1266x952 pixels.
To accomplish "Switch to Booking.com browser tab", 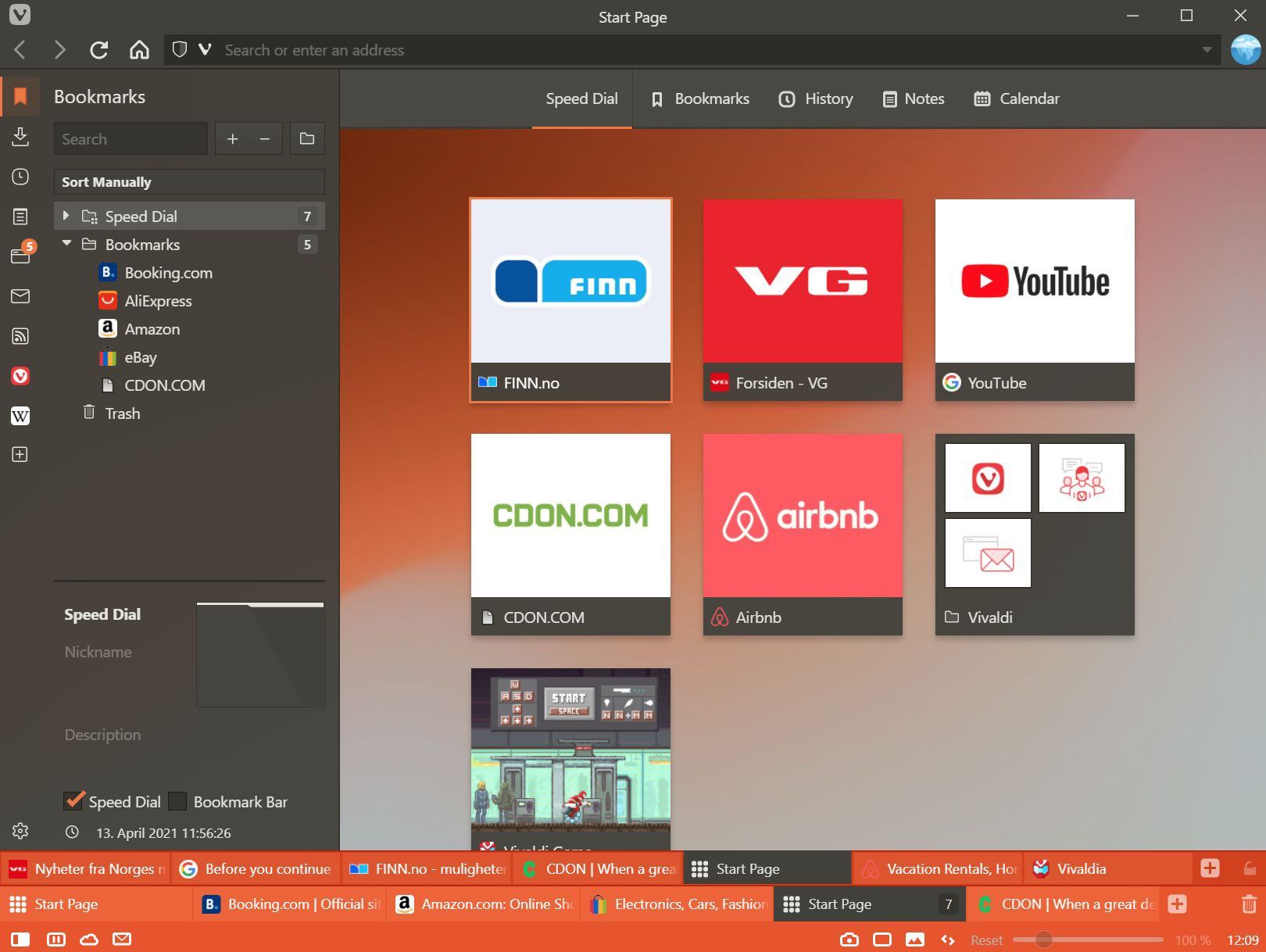I will pos(290,904).
